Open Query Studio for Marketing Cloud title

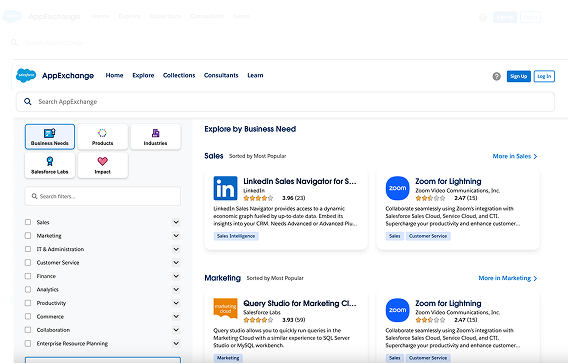[300, 303]
